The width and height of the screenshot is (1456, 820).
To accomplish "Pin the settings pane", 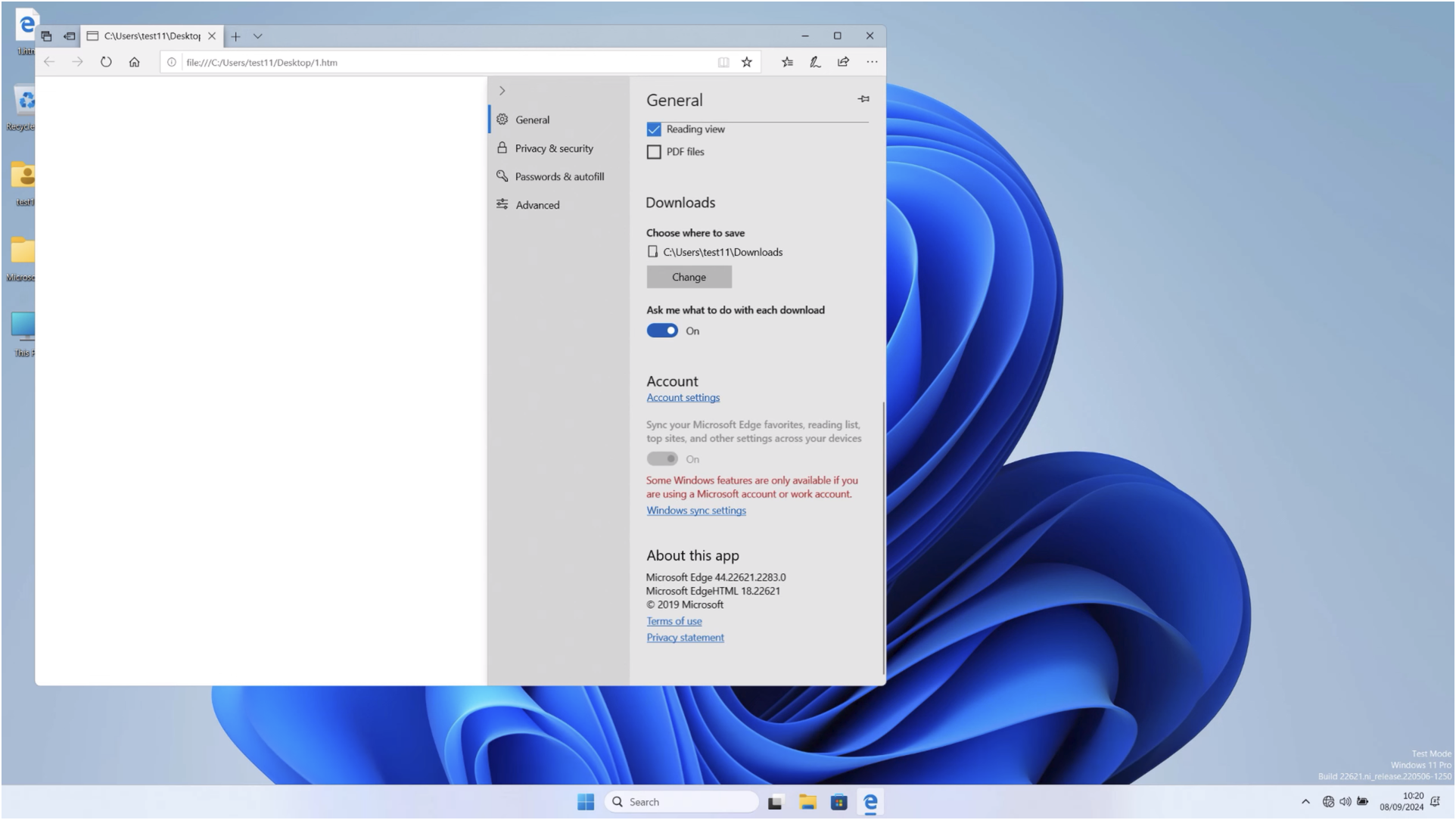I will click(863, 99).
